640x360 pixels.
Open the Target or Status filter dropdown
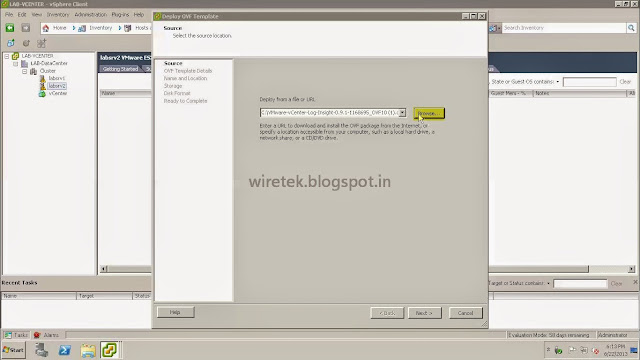(548, 283)
